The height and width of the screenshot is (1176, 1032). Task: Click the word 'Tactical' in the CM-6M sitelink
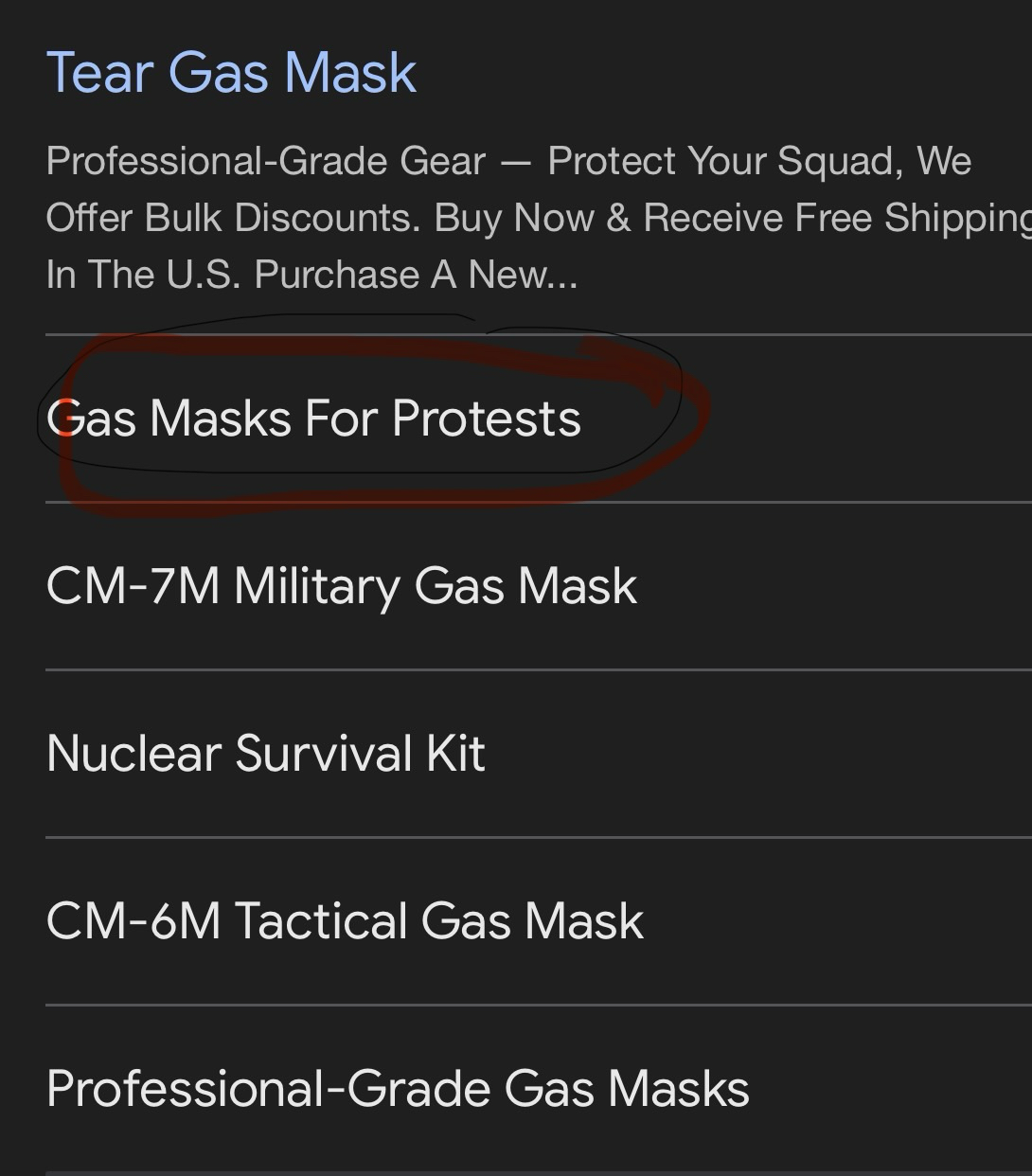coord(320,920)
